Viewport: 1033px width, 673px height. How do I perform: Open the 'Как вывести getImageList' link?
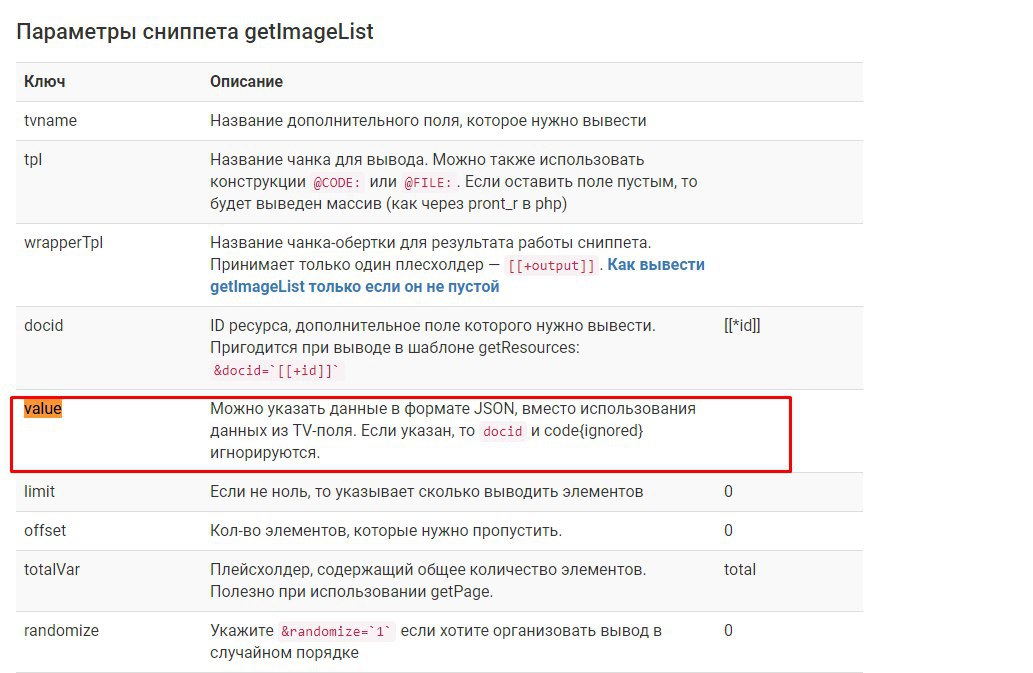(x=457, y=275)
